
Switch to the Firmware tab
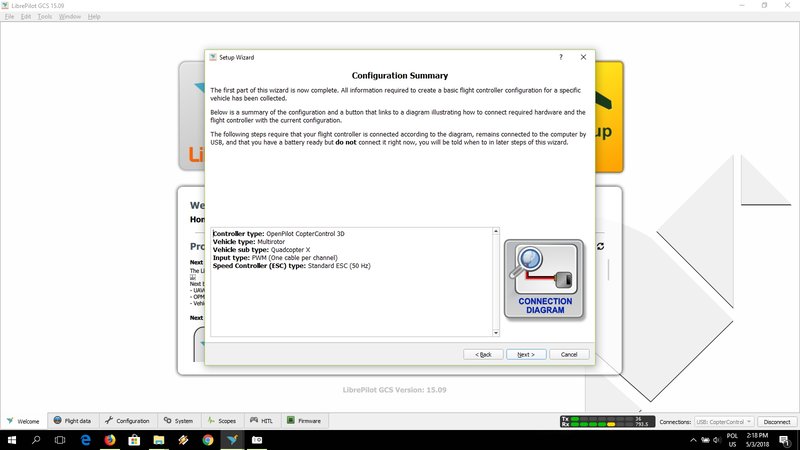(305, 421)
